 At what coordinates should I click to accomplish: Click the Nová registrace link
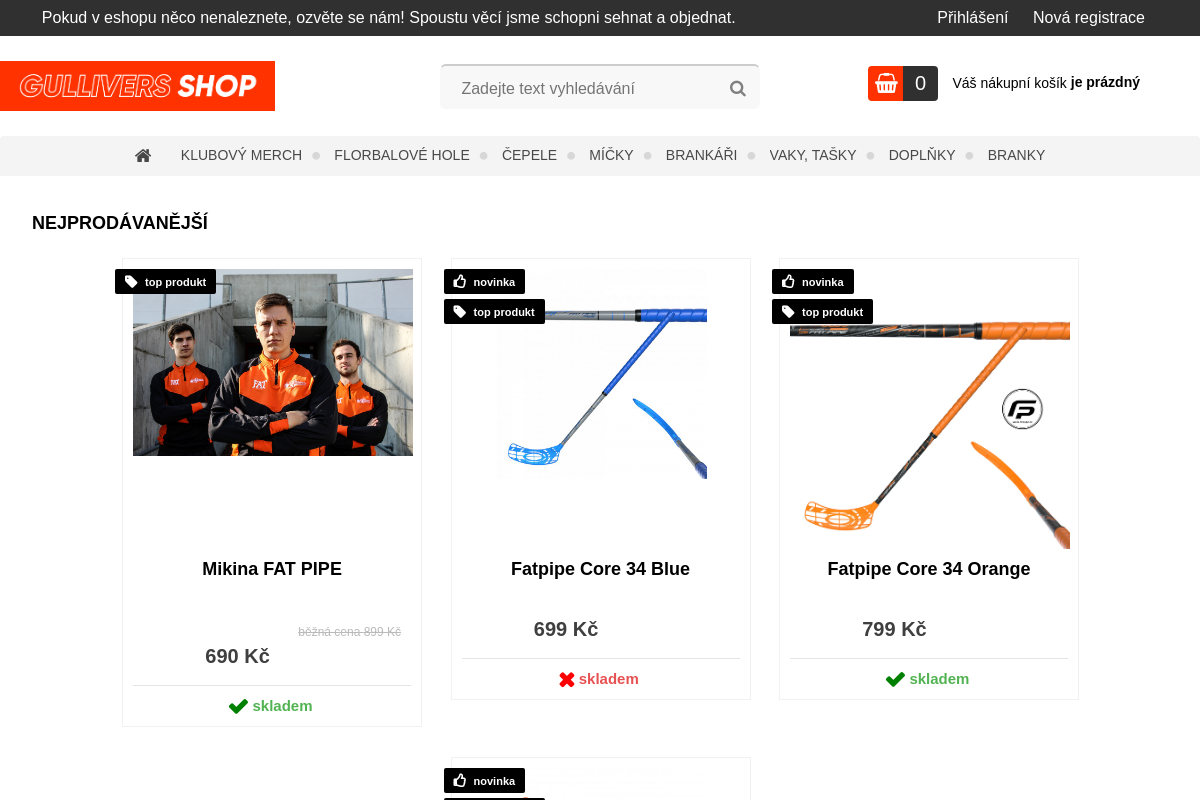pyautogui.click(x=1089, y=17)
